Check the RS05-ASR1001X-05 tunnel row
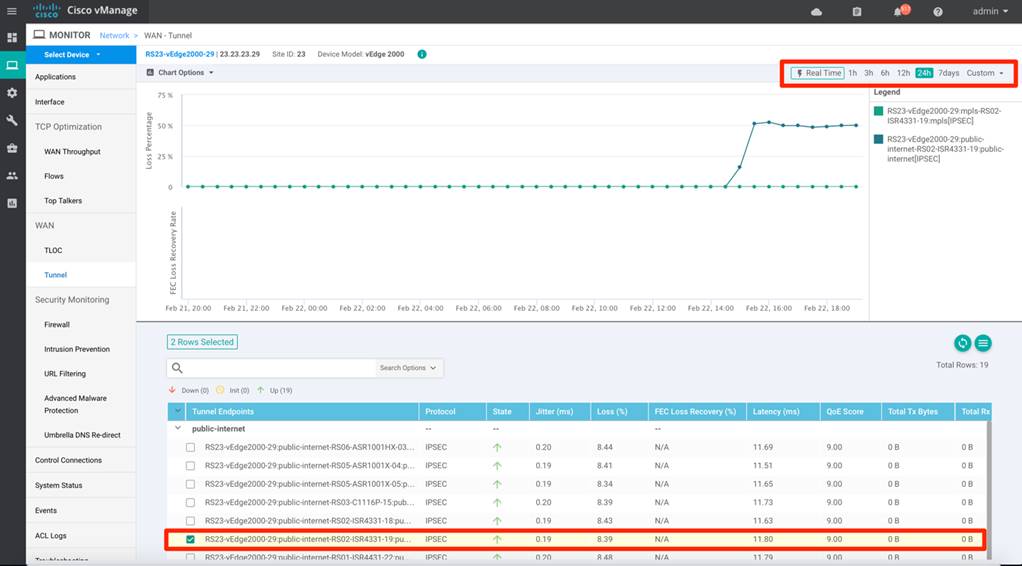Screen dimensions: 1022x566 click(x=190, y=484)
